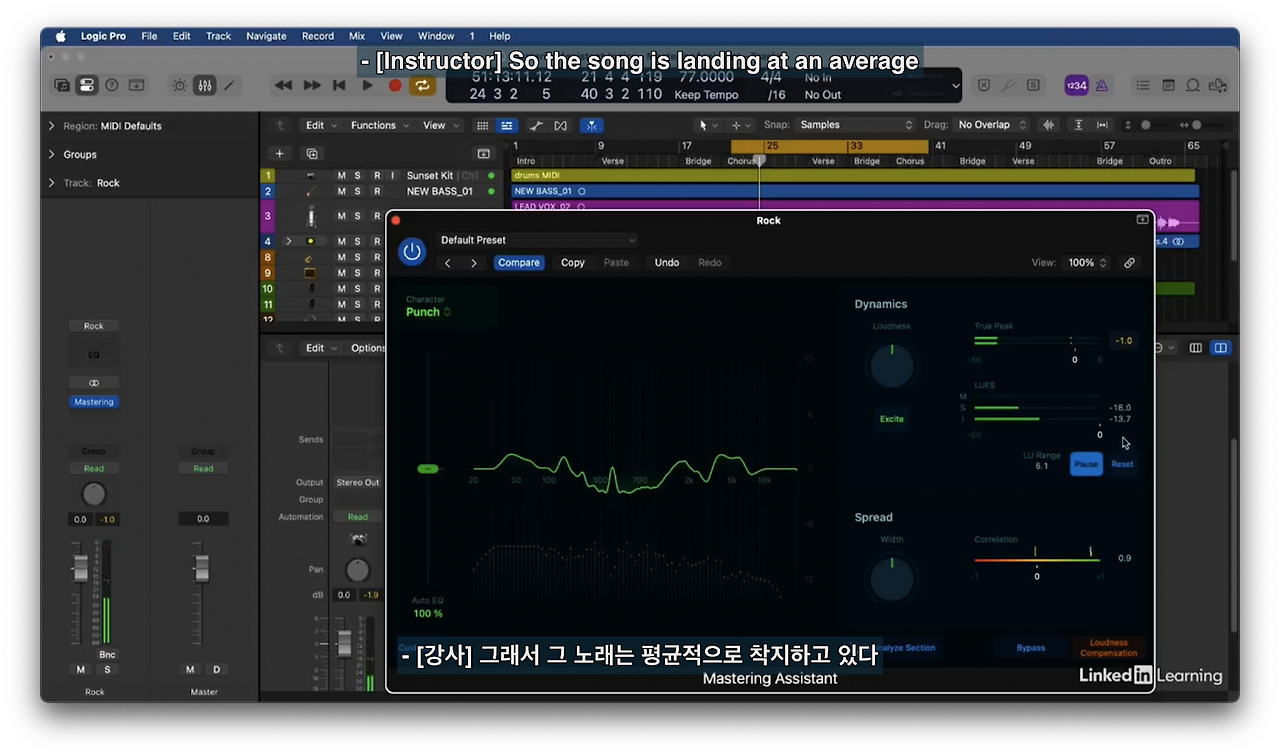Open the media Browsers icon
Screen dimensions: 1280x756
pos(1217,86)
